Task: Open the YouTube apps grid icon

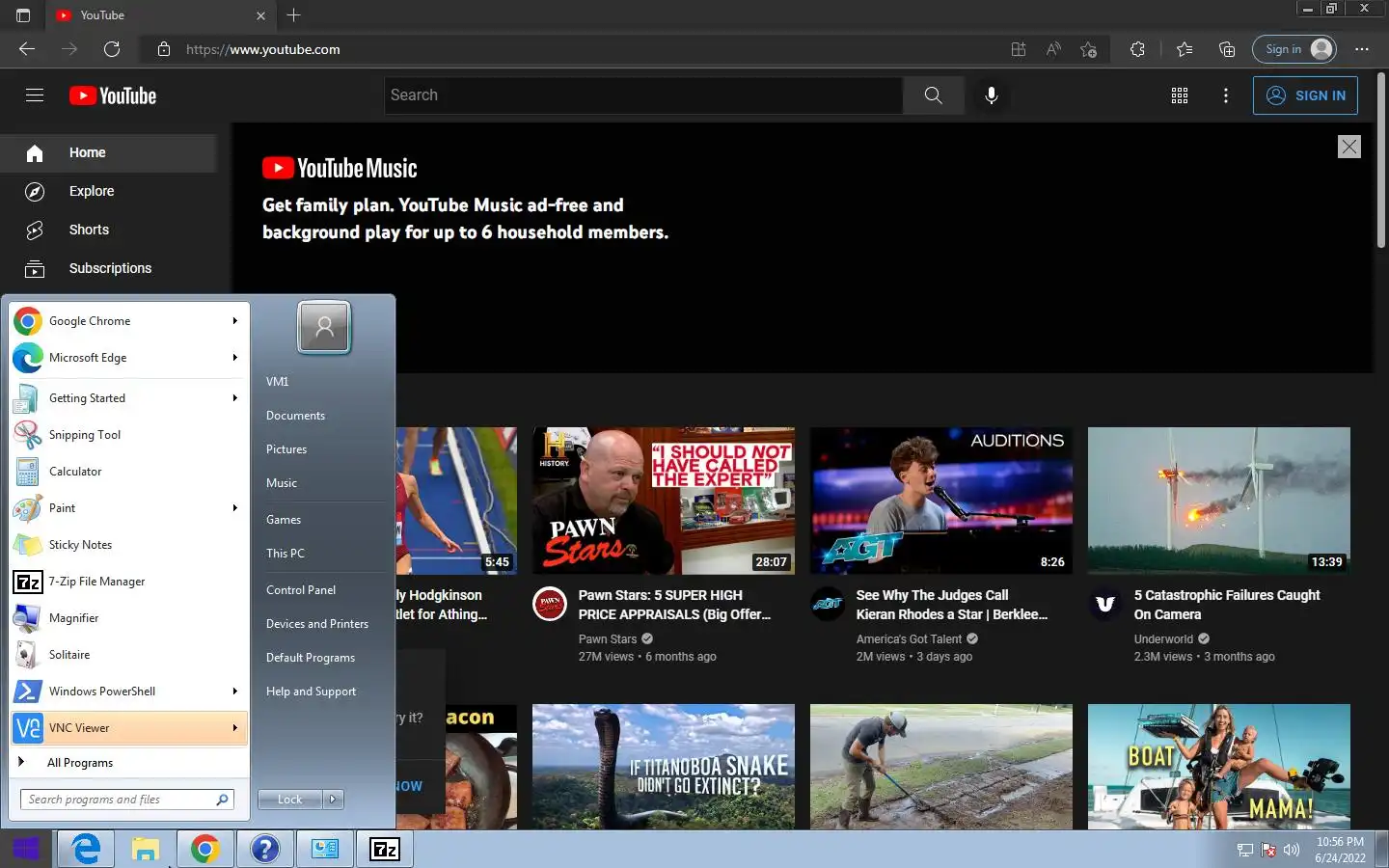Action: tap(1179, 95)
